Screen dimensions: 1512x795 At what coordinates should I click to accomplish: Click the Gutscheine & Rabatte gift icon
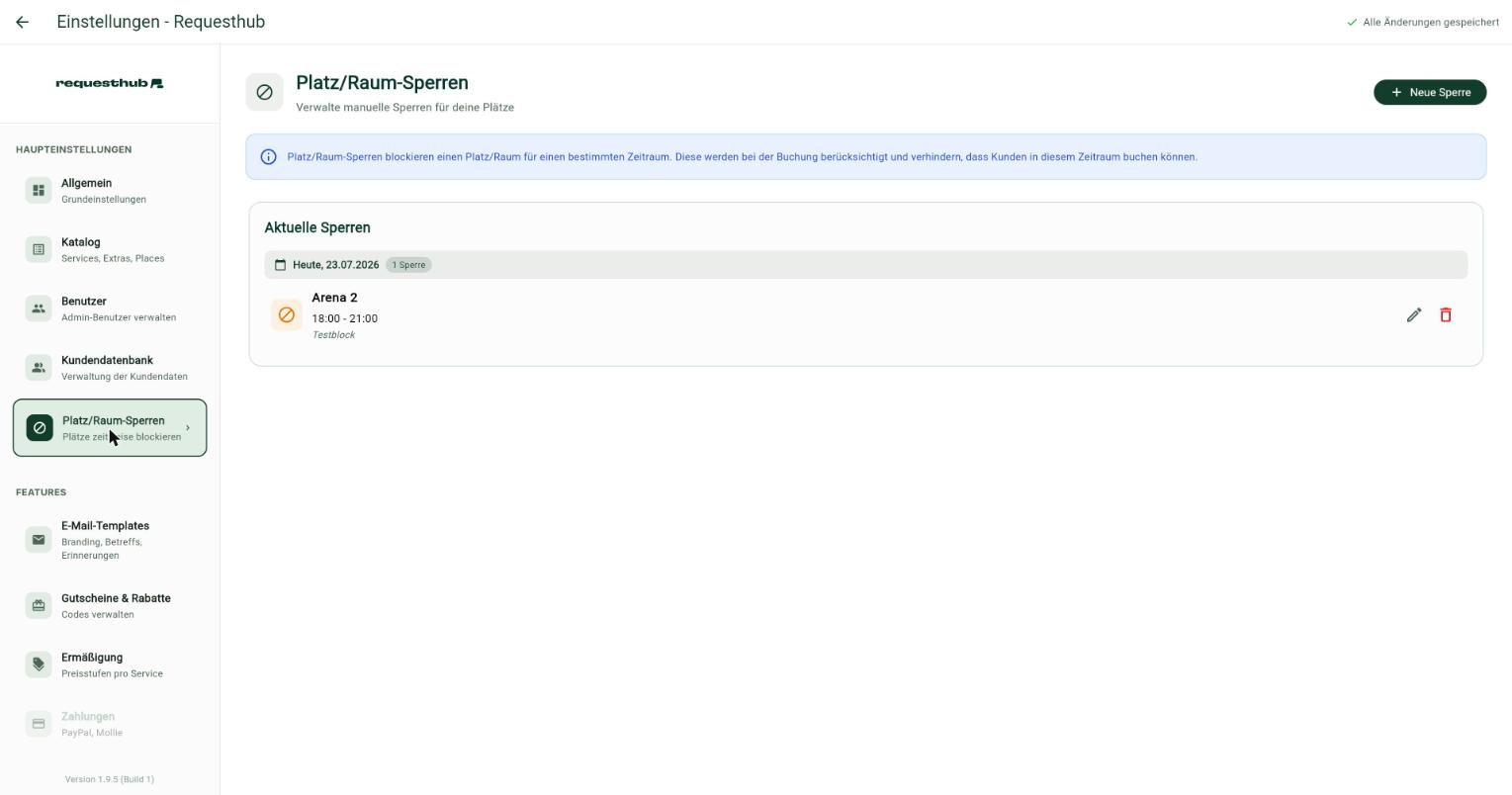[39, 605]
